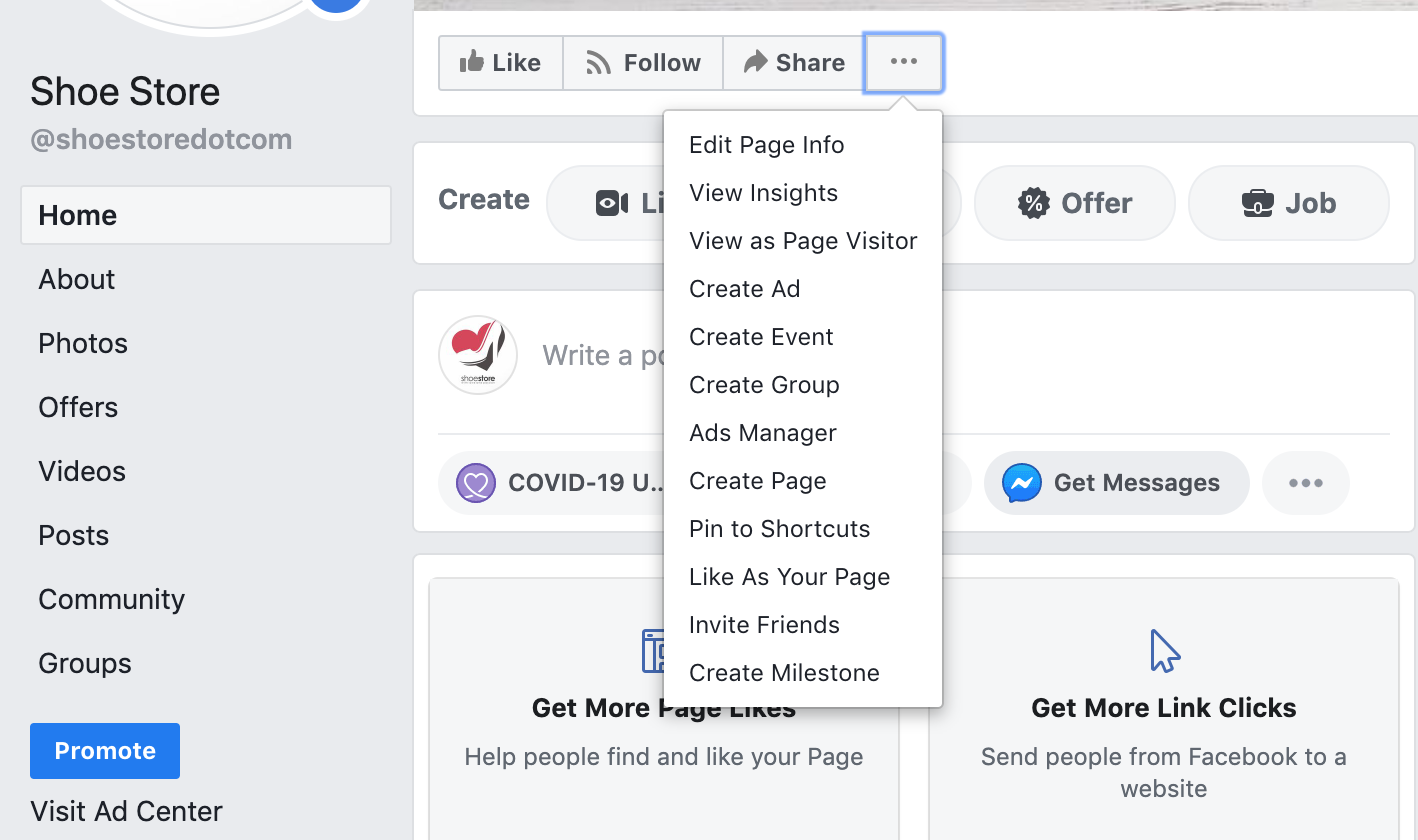Click the Live video camera icon
Screen dimensions: 1418x840
point(612,203)
